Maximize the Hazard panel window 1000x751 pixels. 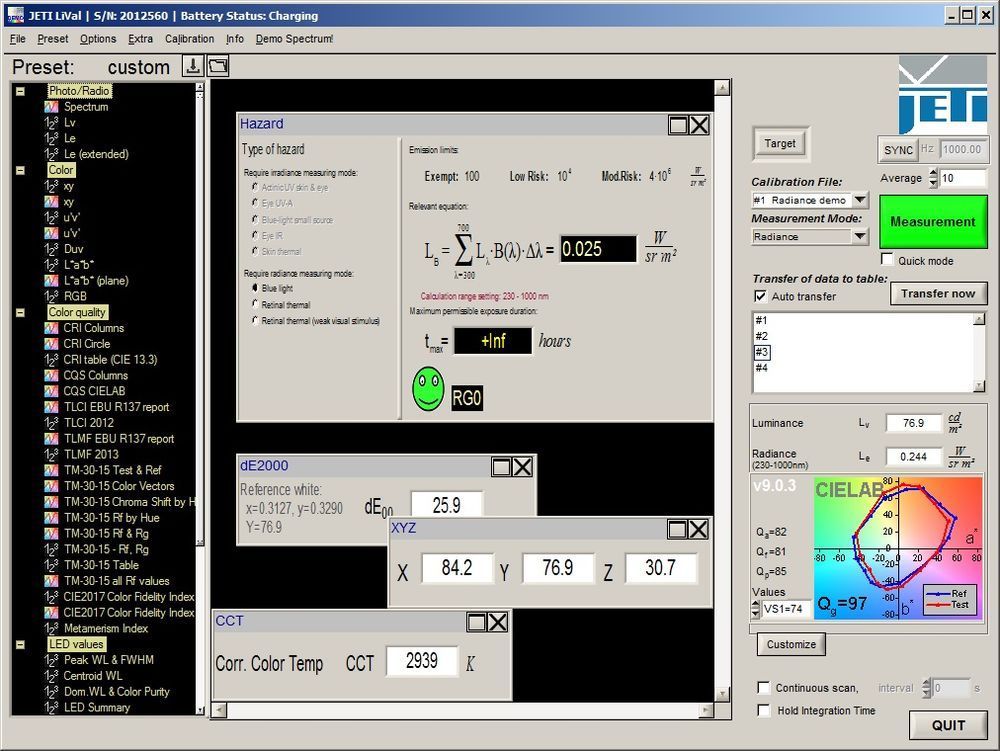[678, 125]
